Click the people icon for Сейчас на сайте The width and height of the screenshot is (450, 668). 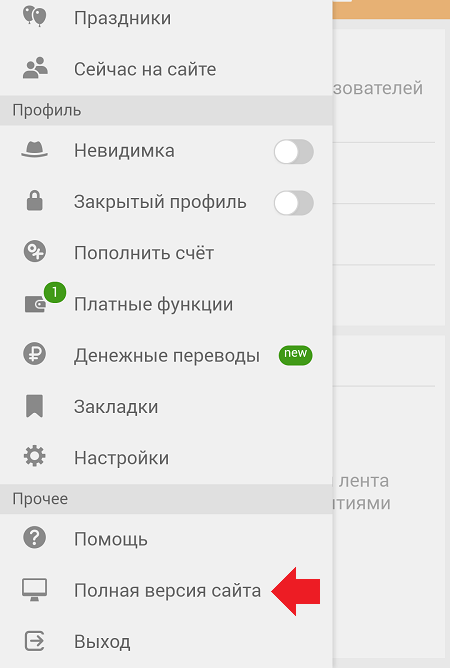pos(35,68)
